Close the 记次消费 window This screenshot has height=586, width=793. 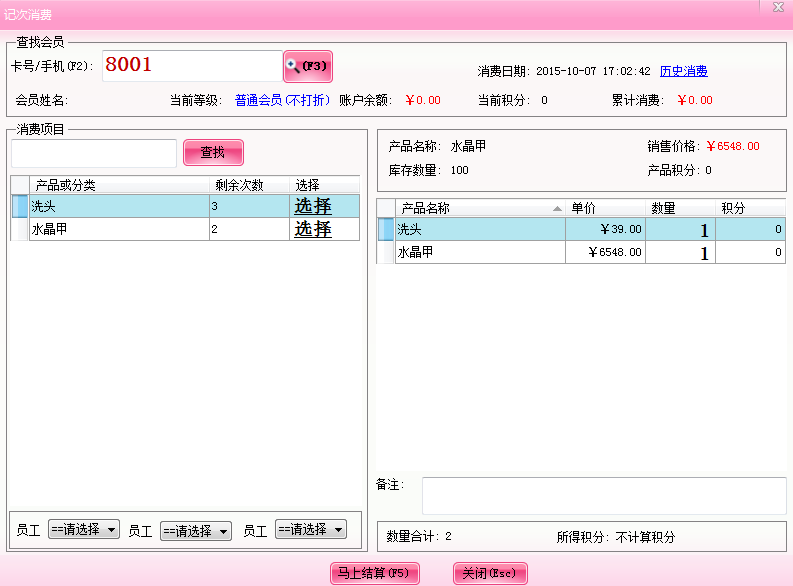pos(778,7)
